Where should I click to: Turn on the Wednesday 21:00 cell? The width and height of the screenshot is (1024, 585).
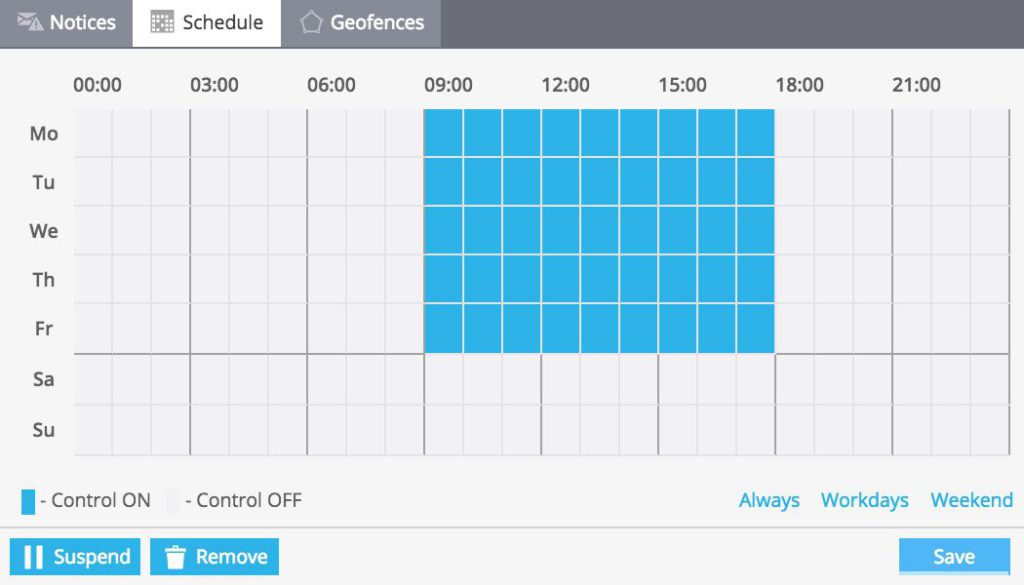pyautogui.click(x=912, y=231)
